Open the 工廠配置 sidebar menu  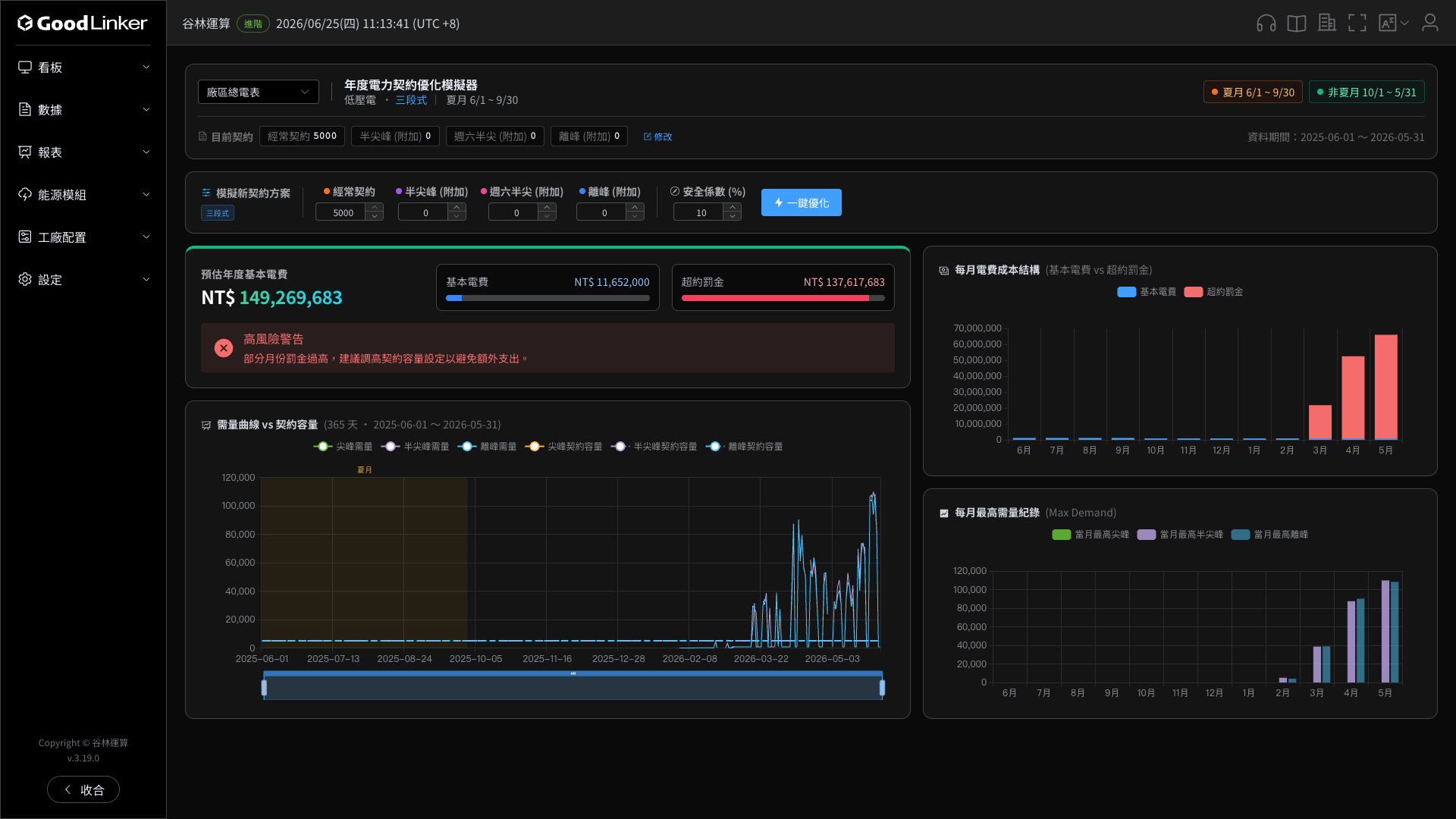pyautogui.click(x=83, y=237)
